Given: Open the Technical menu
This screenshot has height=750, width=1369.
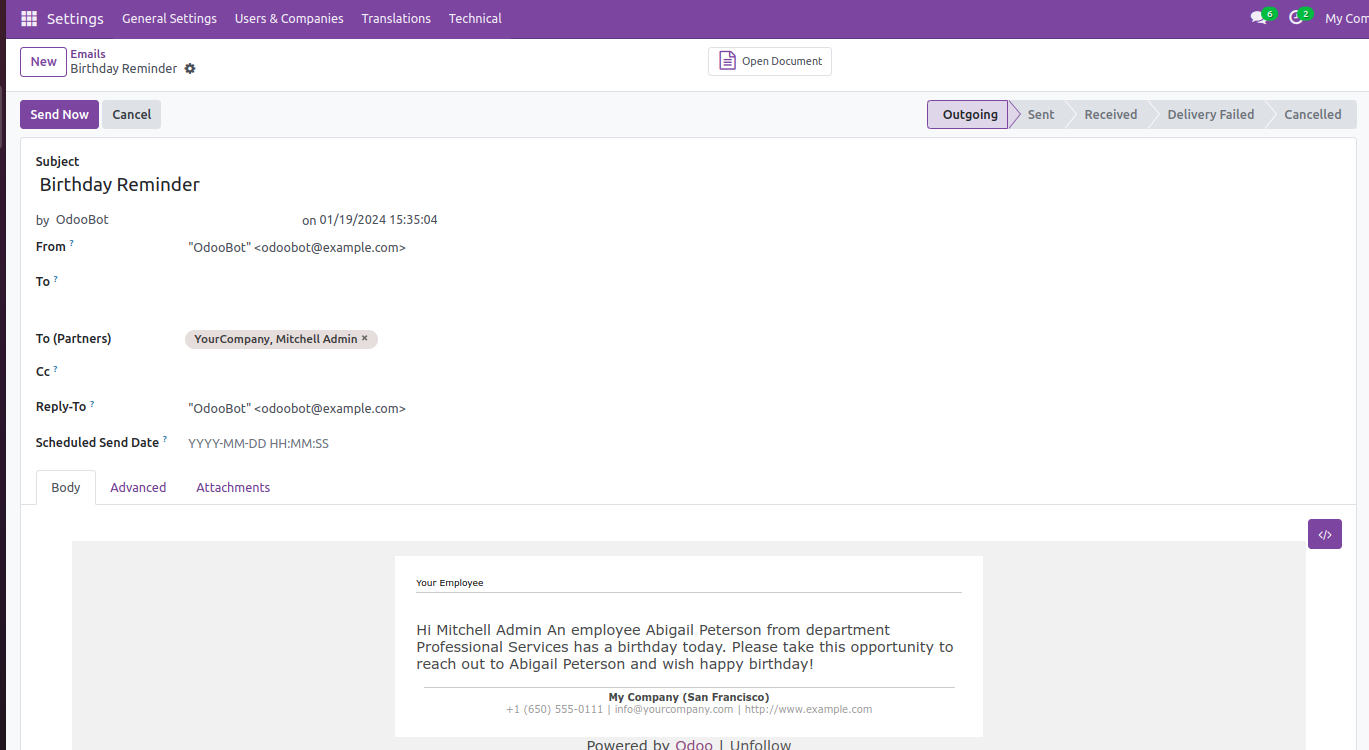Looking at the screenshot, I should (x=475, y=19).
